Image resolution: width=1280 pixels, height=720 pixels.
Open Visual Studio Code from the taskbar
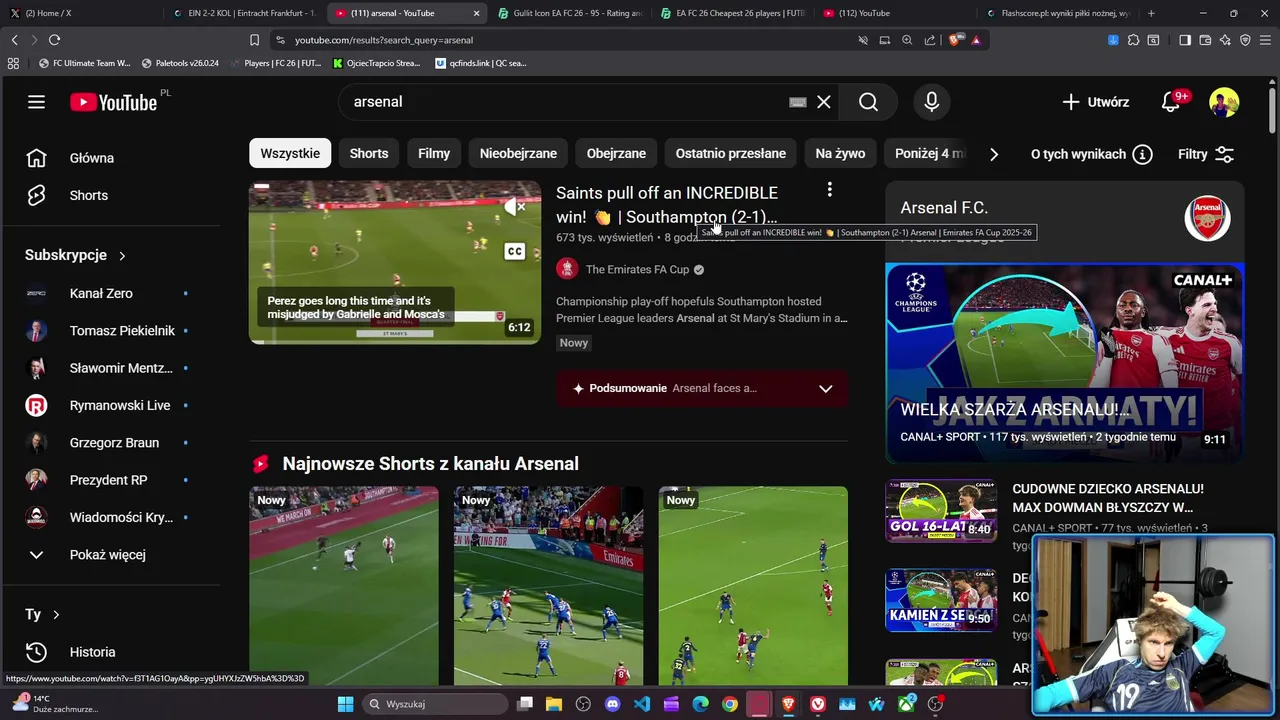tap(642, 704)
